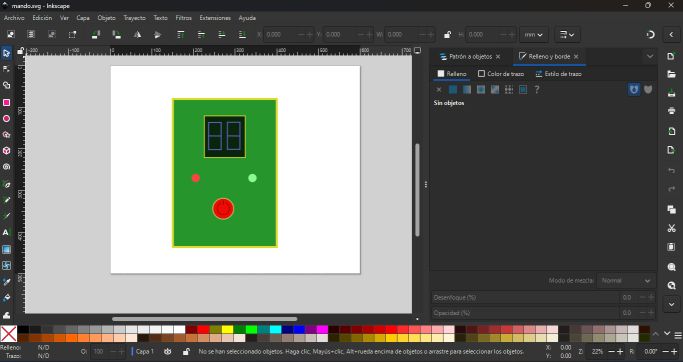Click the Opacidad (%) slider
Screen dimensions: 683x362
tap(524, 313)
